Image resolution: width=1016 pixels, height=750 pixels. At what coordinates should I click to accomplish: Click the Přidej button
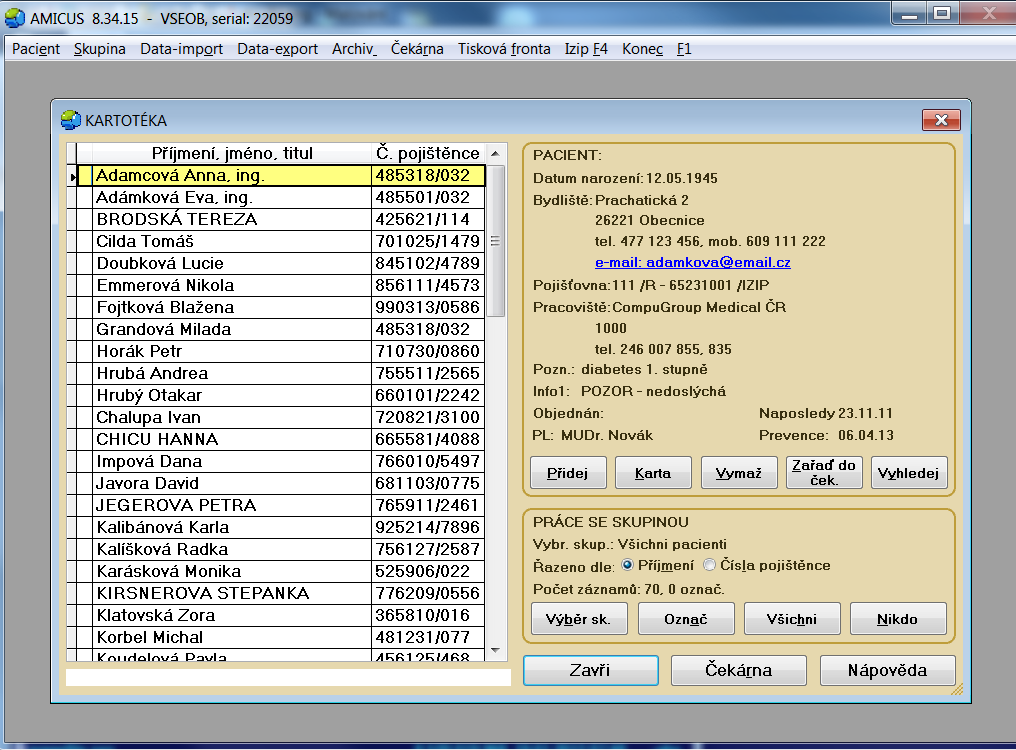click(x=568, y=473)
